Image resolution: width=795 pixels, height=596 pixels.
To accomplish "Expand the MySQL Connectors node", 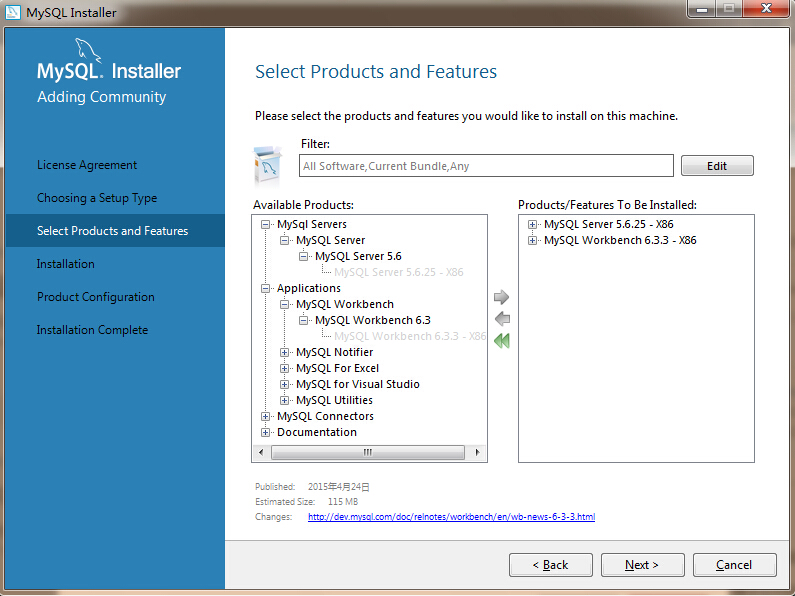I will click(265, 417).
